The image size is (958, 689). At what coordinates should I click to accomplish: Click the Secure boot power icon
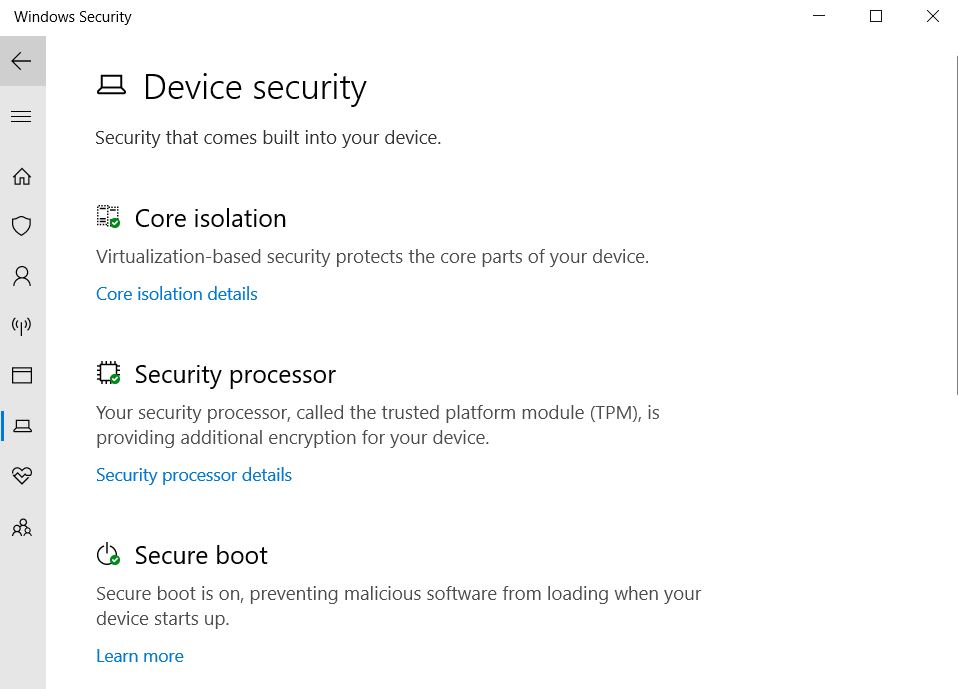coord(109,554)
